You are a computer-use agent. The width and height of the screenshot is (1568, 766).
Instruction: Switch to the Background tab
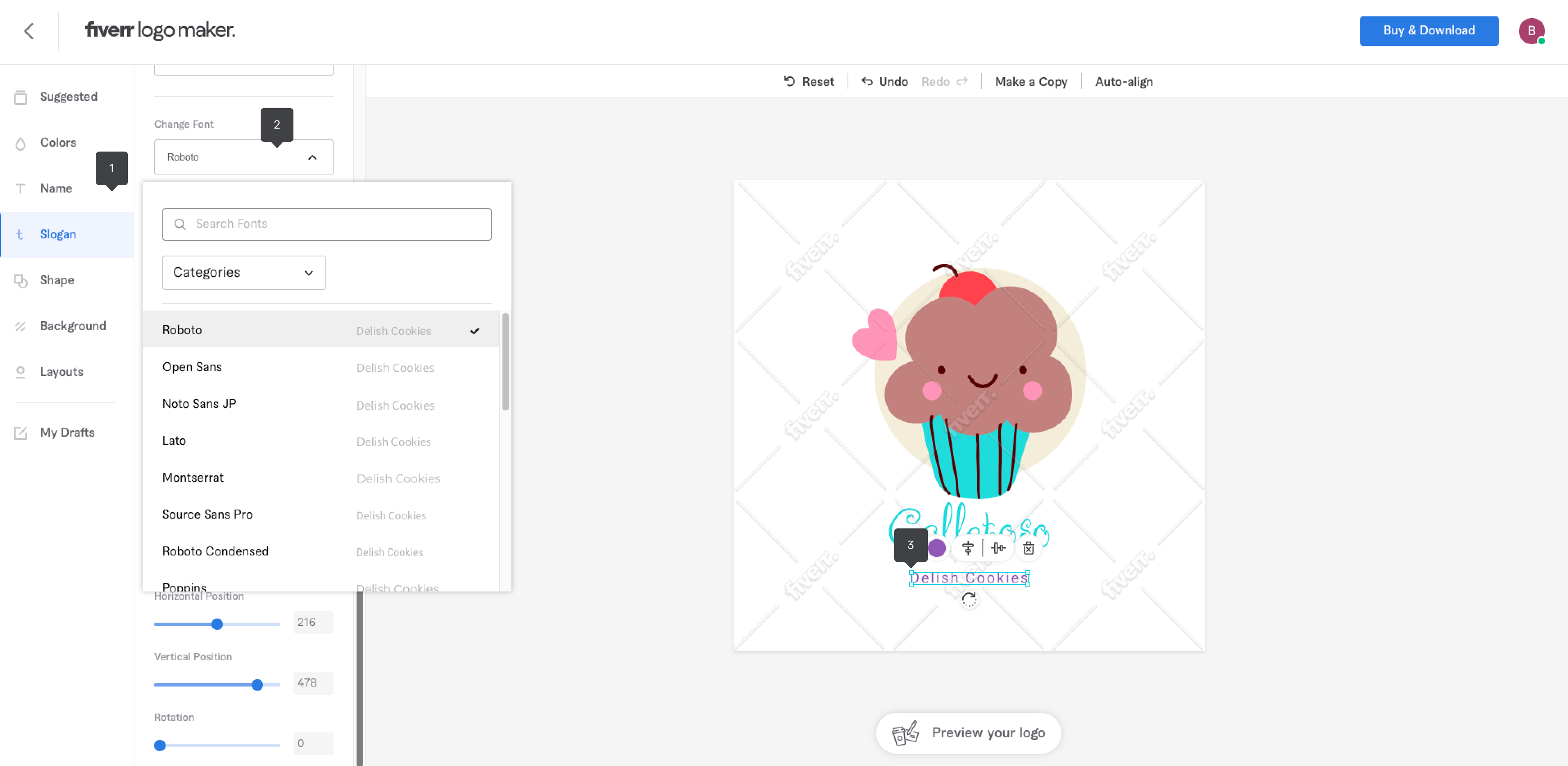click(x=73, y=326)
